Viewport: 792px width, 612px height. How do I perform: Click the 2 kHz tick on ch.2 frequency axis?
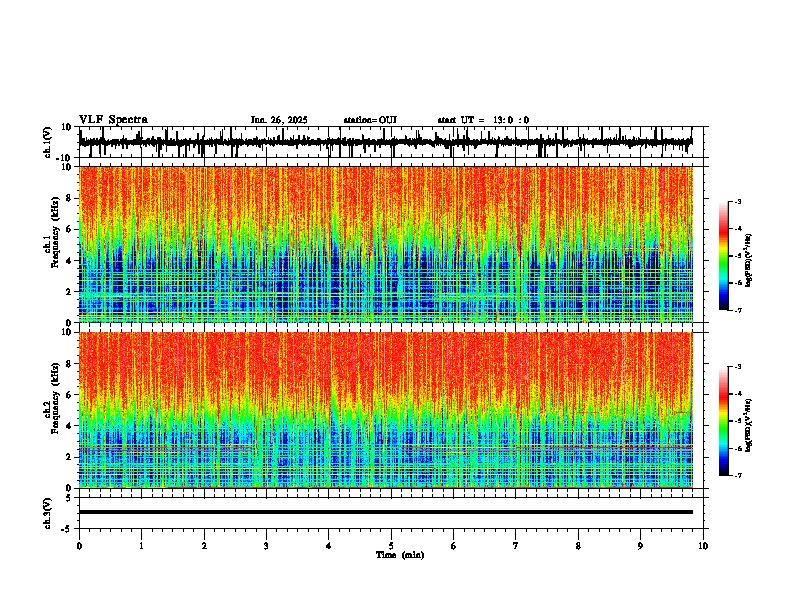(x=70, y=457)
